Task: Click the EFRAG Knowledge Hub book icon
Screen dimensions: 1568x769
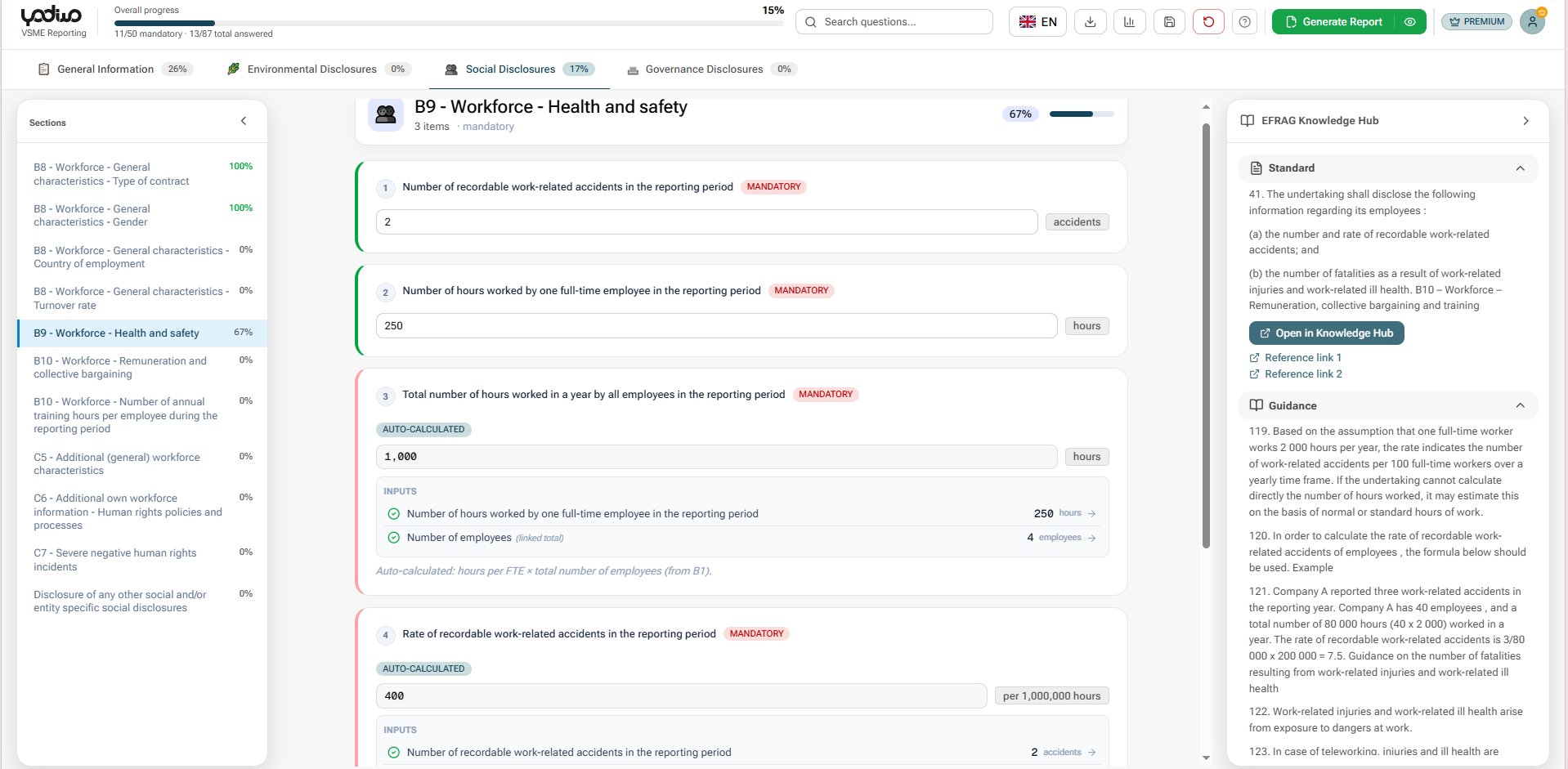Action: (x=1247, y=121)
